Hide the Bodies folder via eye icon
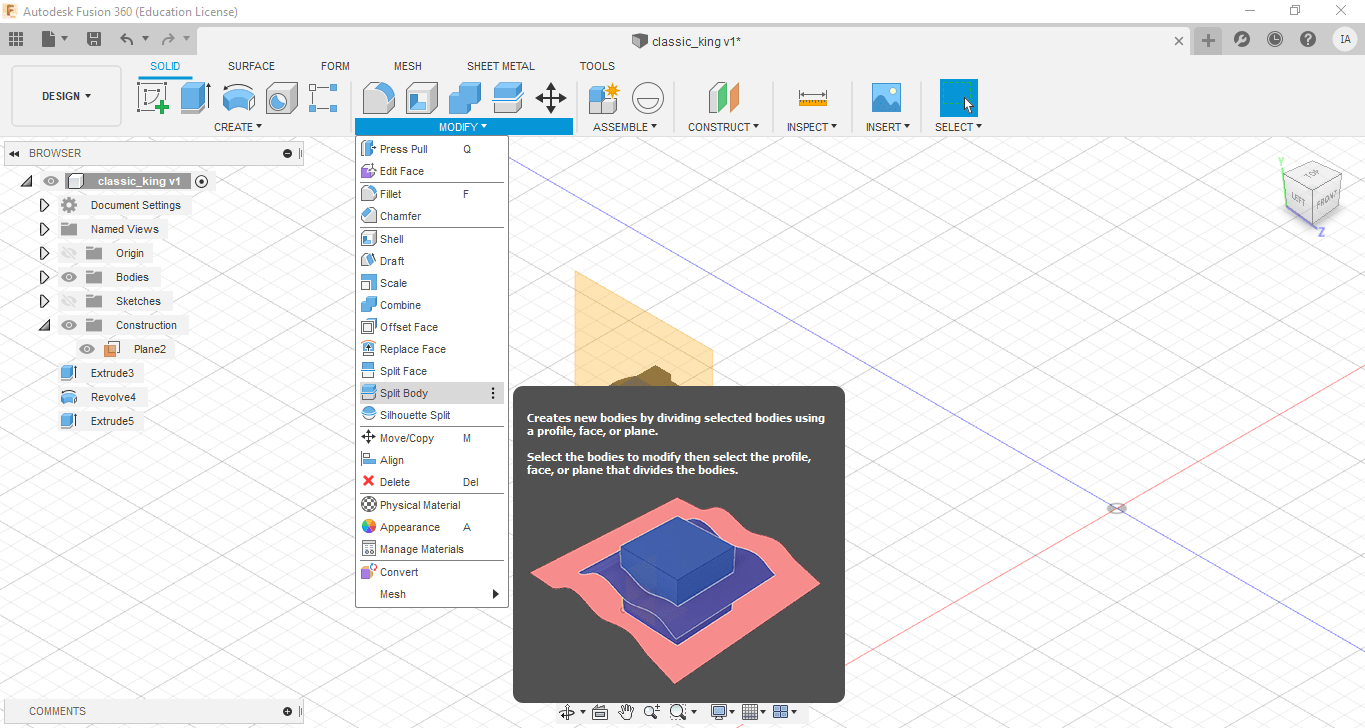The width and height of the screenshot is (1365, 728). [x=69, y=277]
